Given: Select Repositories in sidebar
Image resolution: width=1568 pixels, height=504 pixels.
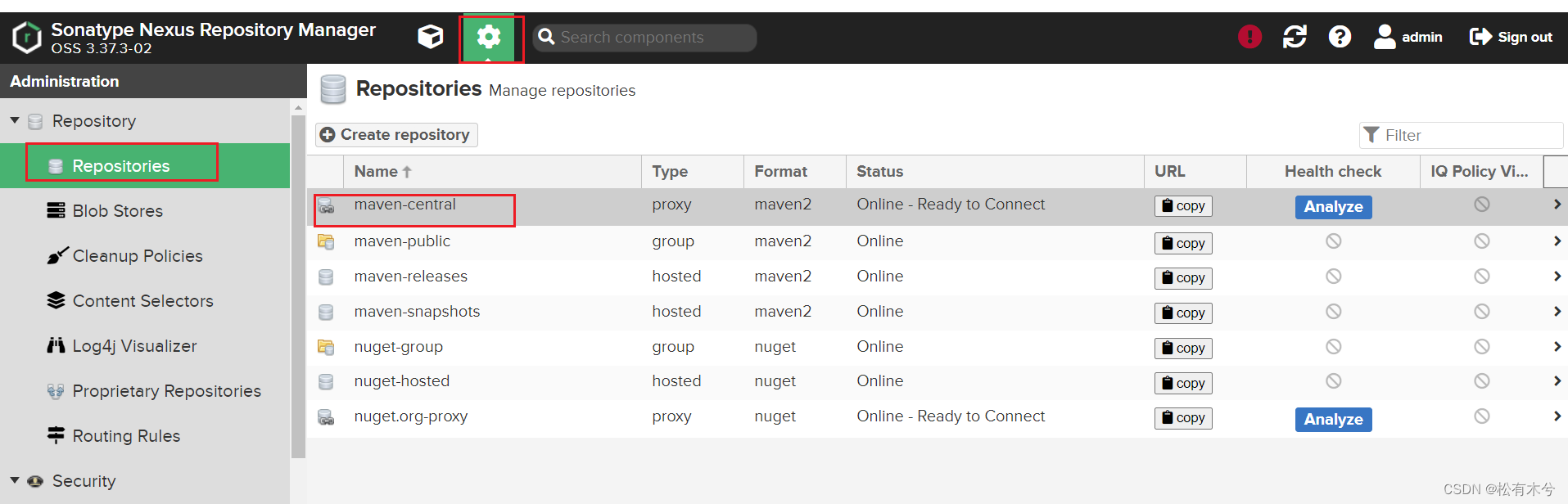Looking at the screenshot, I should point(145,166).
